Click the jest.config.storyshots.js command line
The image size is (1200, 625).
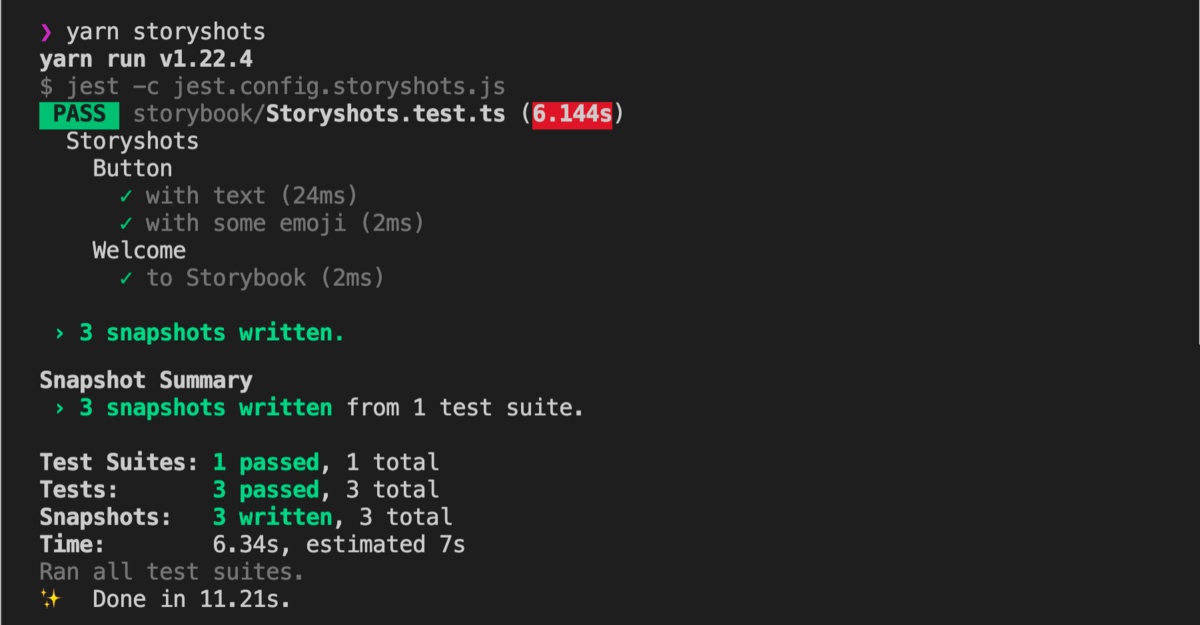pos(272,87)
